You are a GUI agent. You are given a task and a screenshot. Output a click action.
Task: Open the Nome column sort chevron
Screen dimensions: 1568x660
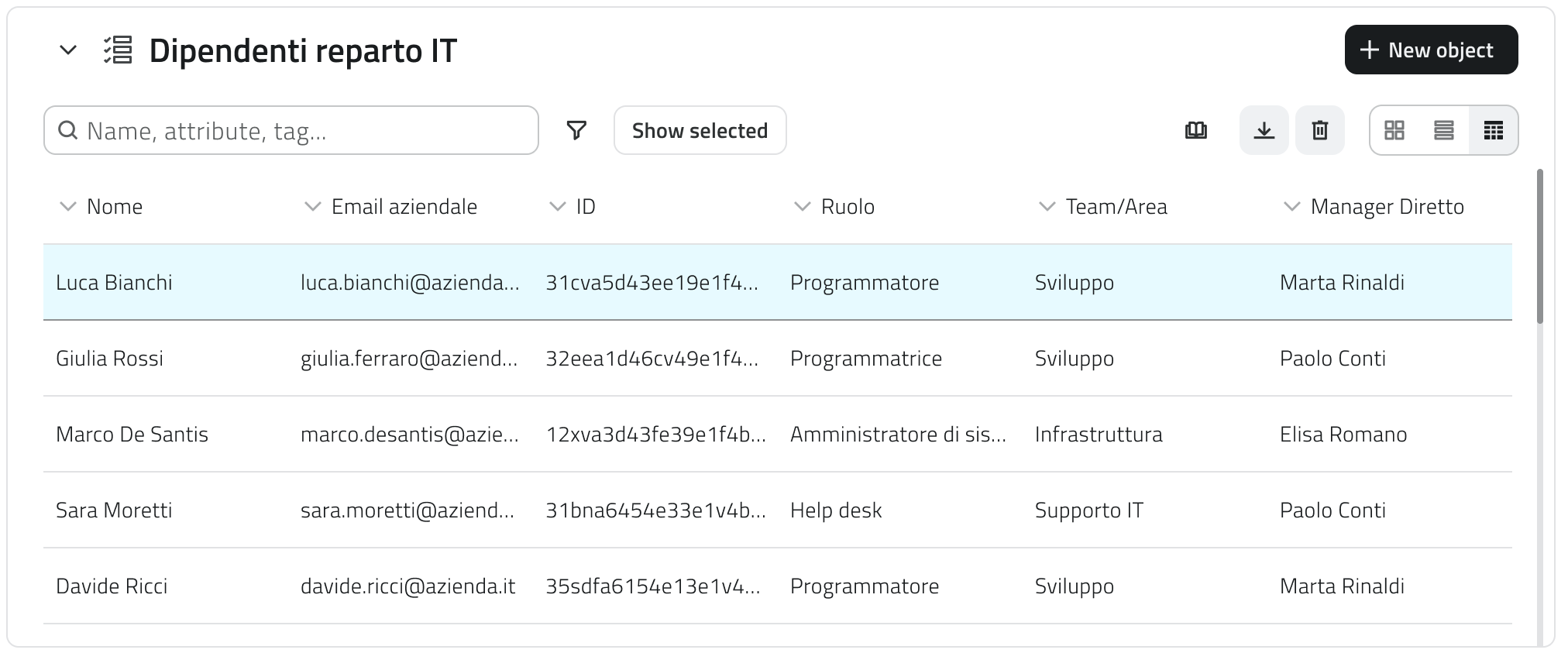(68, 207)
